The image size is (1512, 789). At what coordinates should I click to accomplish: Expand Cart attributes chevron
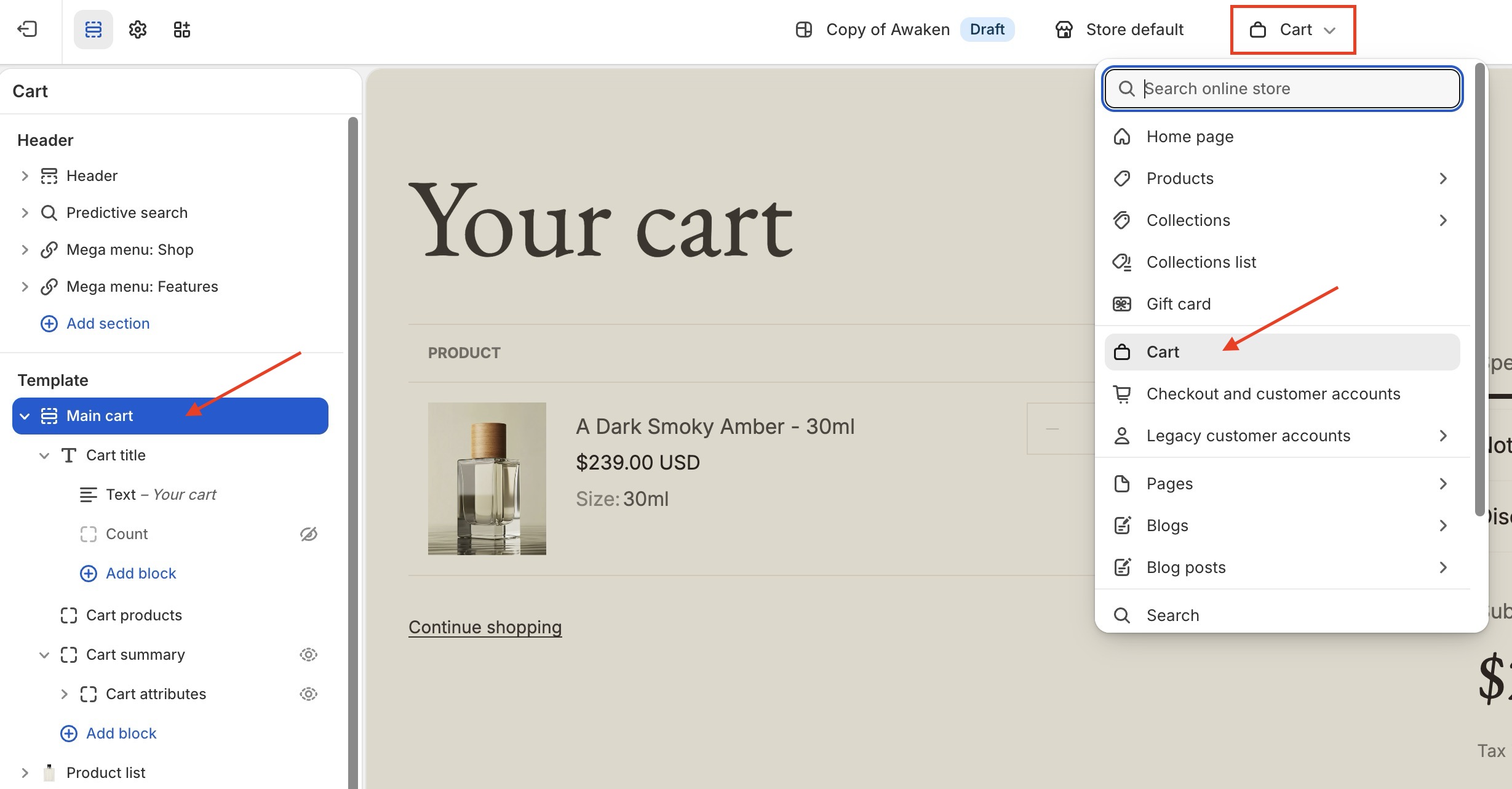[x=64, y=694]
